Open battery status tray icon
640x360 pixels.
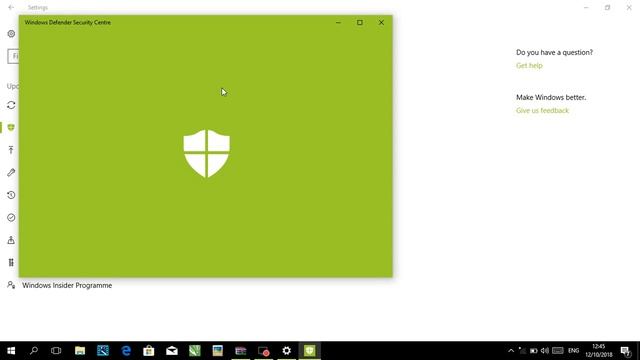533,351
